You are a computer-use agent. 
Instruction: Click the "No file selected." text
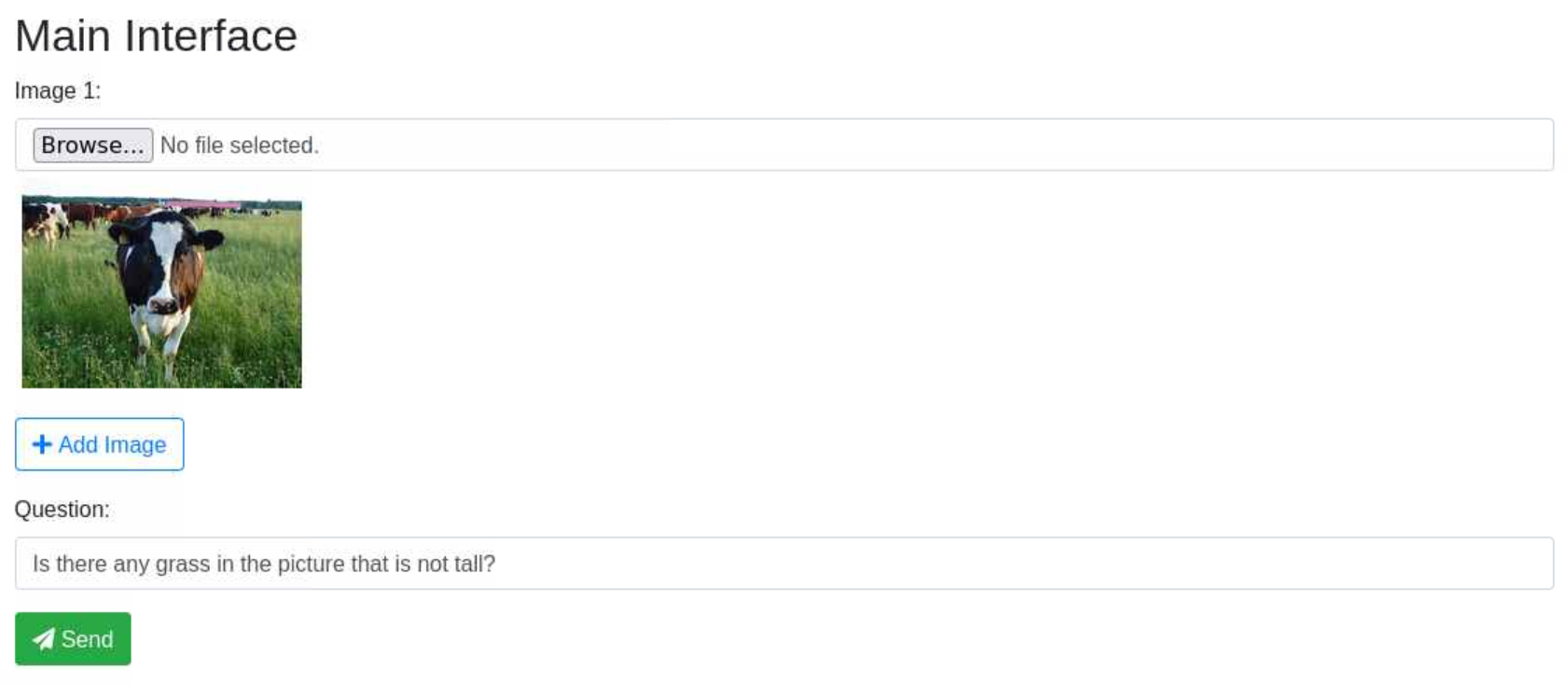[240, 146]
